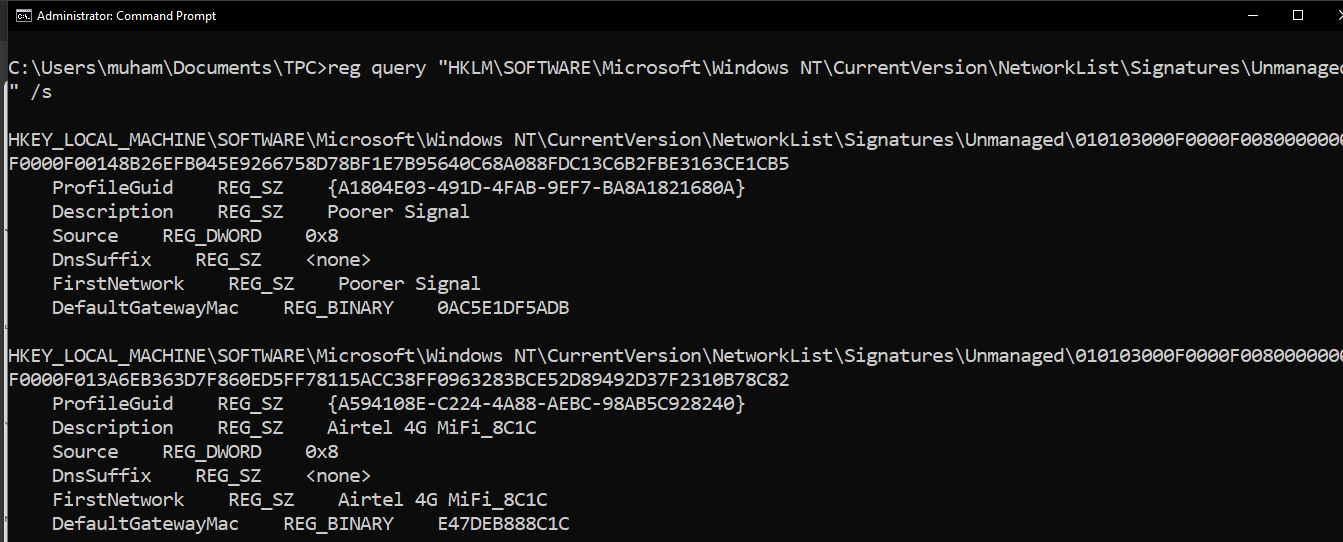Maximize the Command Prompt window
This screenshot has height=542, width=1343.
1298,15
